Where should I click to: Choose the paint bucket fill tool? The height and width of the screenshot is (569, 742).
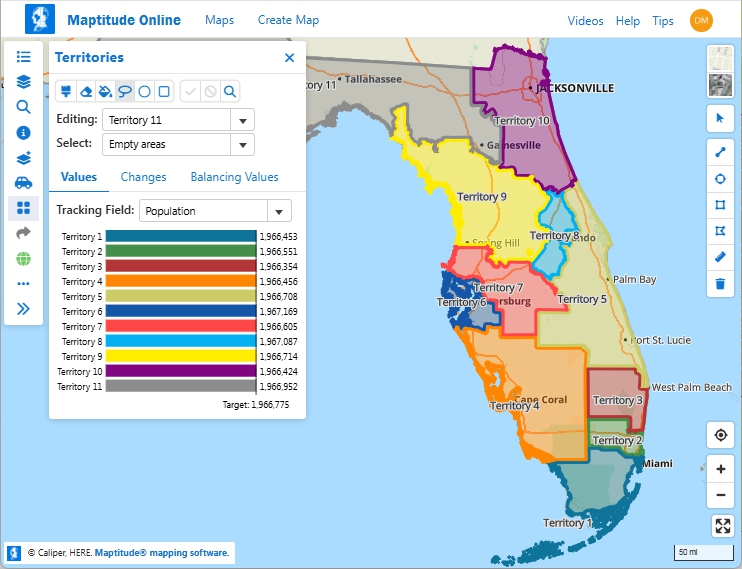(105, 91)
